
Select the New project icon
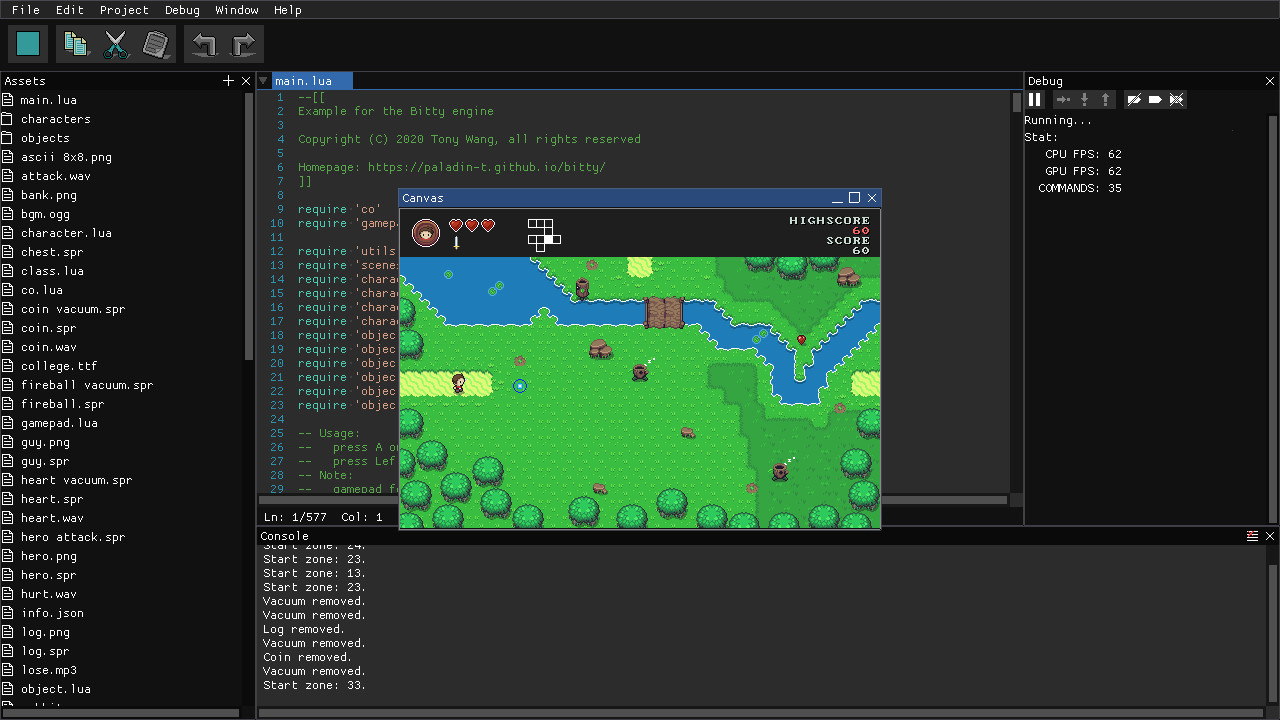[x=27, y=43]
